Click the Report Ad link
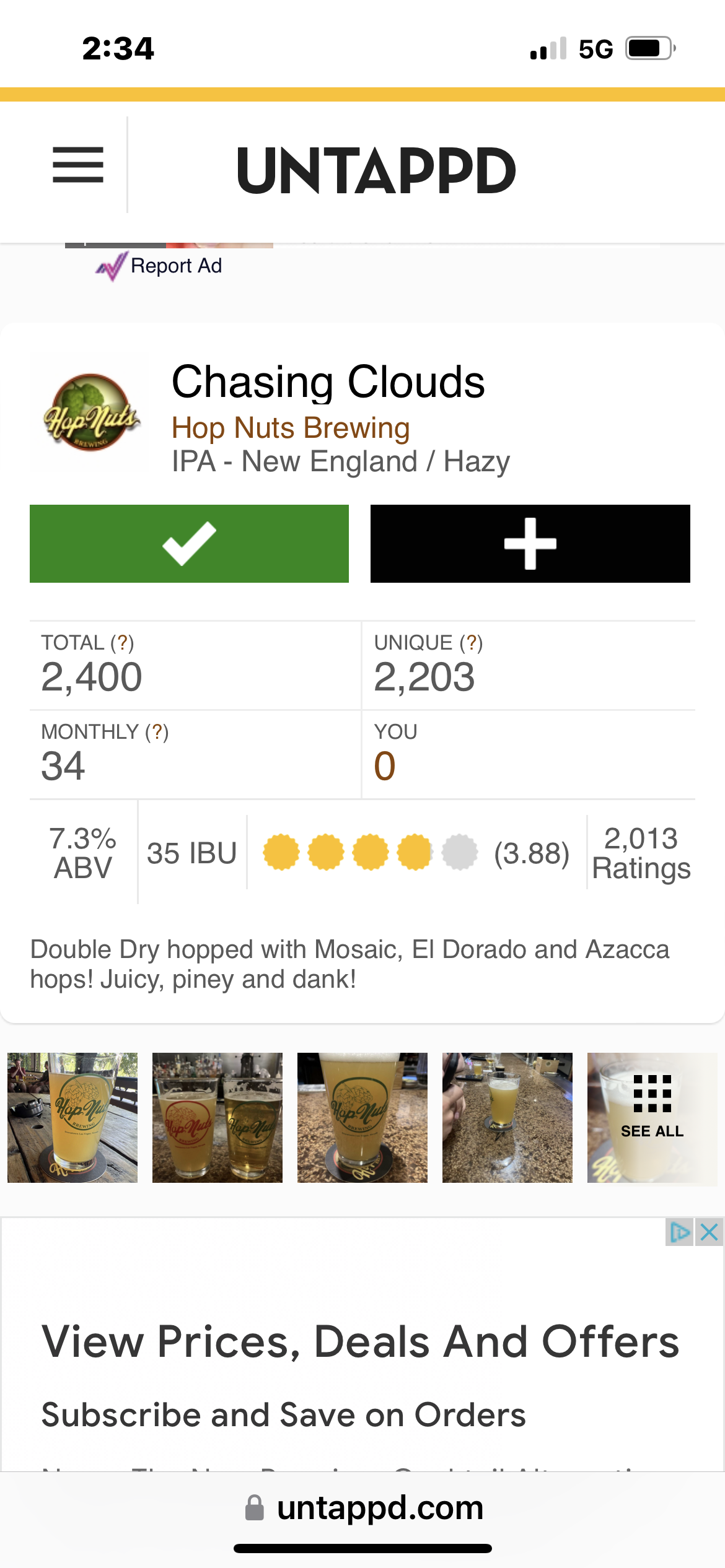725x1568 pixels. [176, 266]
